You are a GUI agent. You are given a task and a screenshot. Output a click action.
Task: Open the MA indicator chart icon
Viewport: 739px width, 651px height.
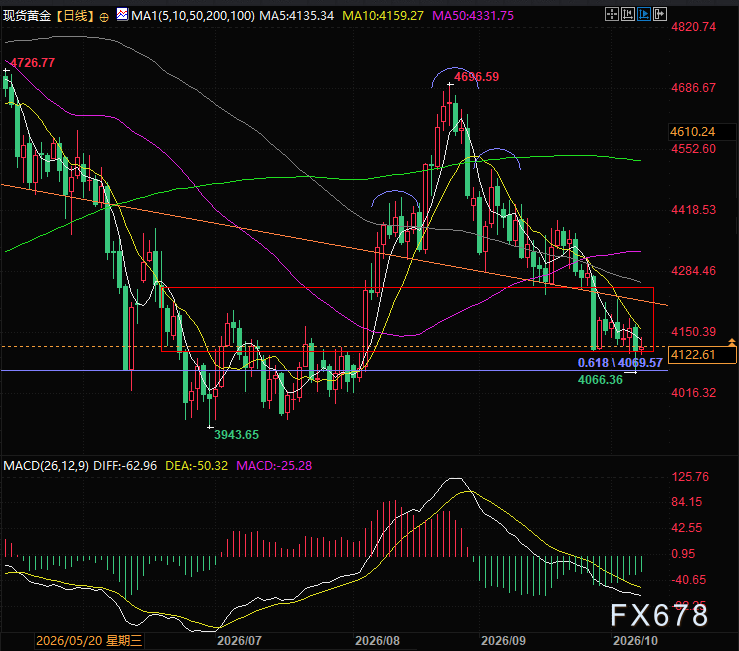click(x=122, y=15)
